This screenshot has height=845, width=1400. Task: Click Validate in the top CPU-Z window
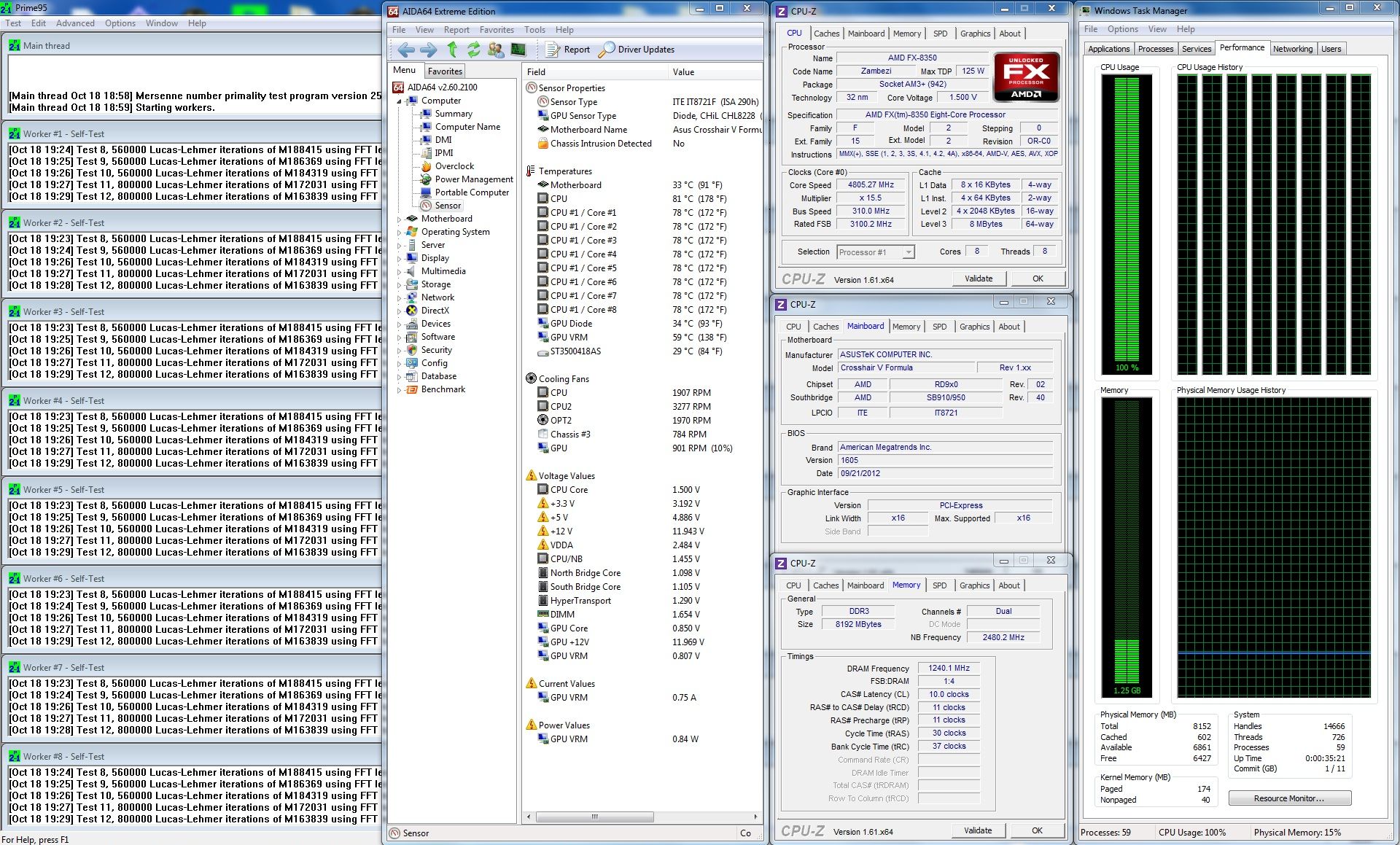coord(979,279)
